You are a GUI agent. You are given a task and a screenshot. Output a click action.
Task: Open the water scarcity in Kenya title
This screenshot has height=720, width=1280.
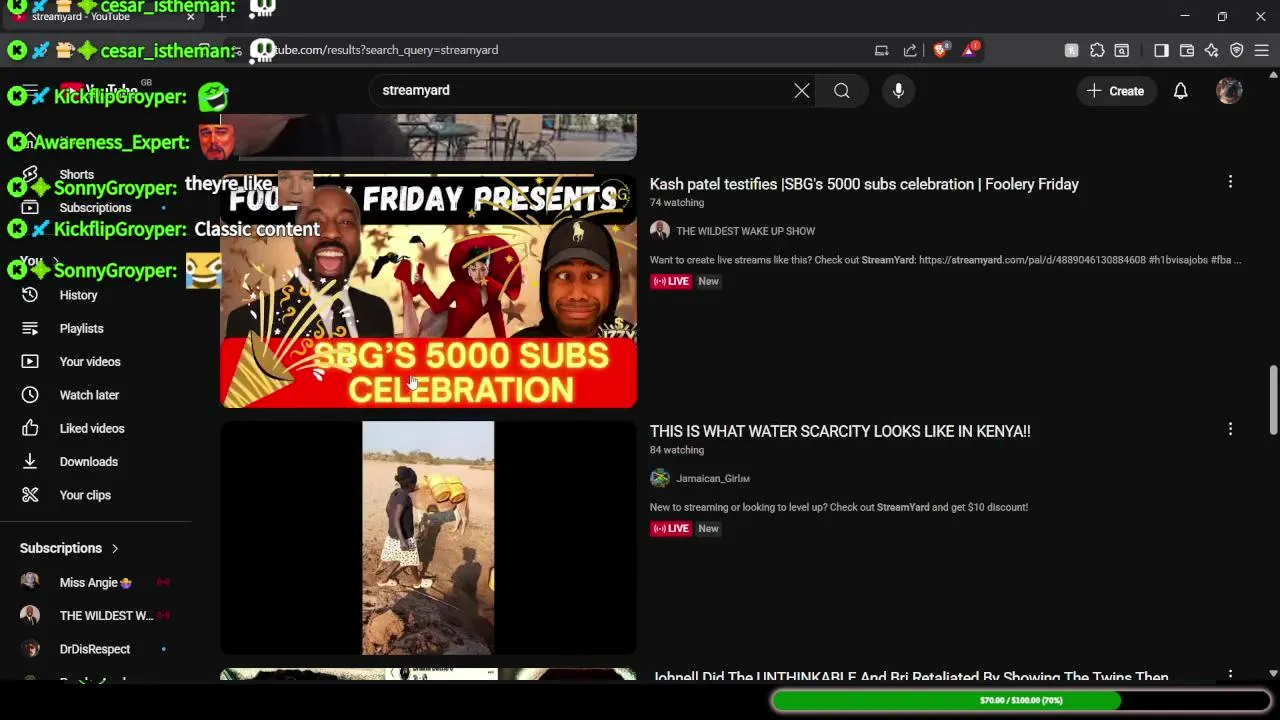tap(840, 431)
